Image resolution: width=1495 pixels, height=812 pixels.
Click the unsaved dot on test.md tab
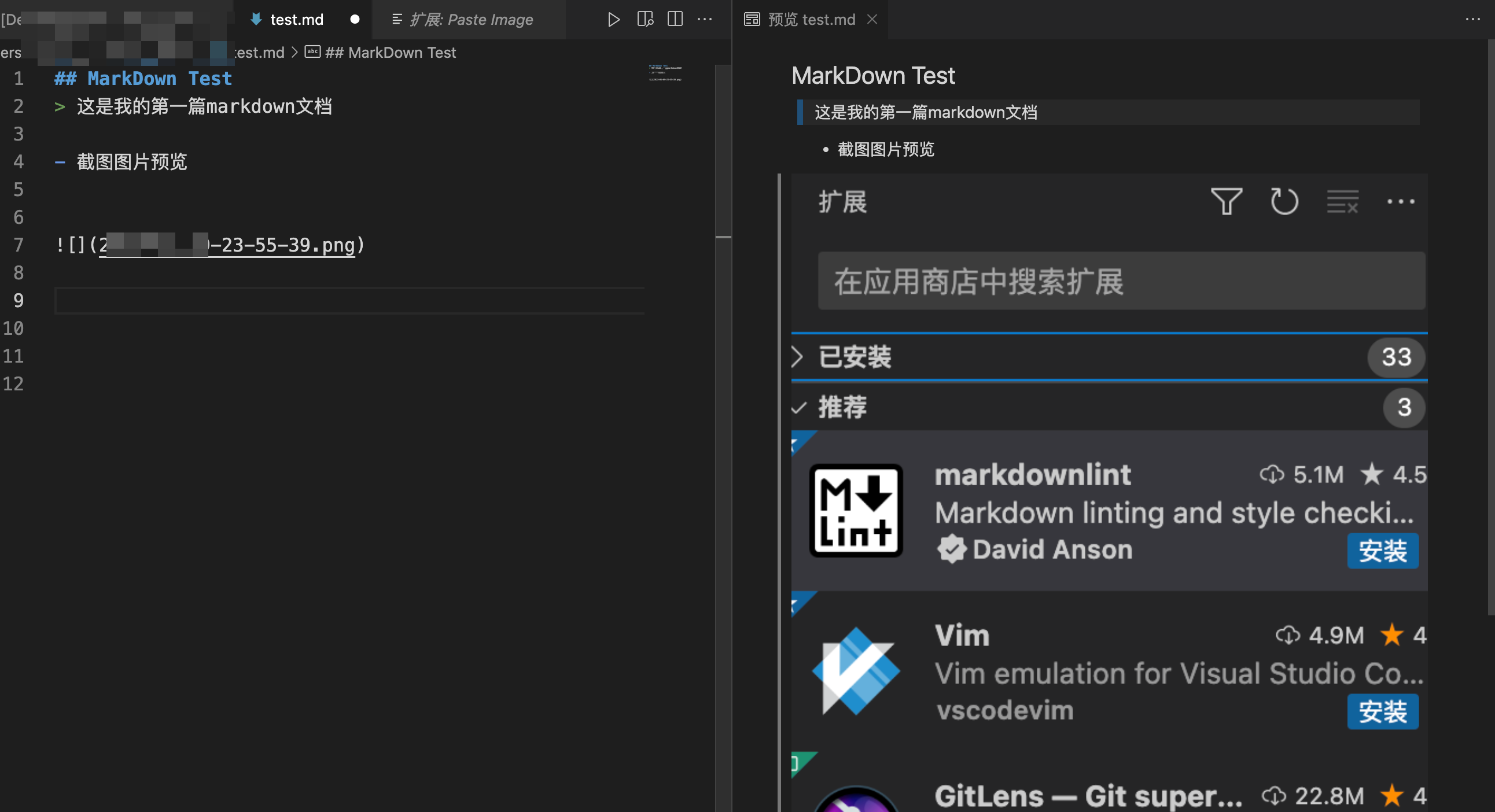click(x=355, y=20)
